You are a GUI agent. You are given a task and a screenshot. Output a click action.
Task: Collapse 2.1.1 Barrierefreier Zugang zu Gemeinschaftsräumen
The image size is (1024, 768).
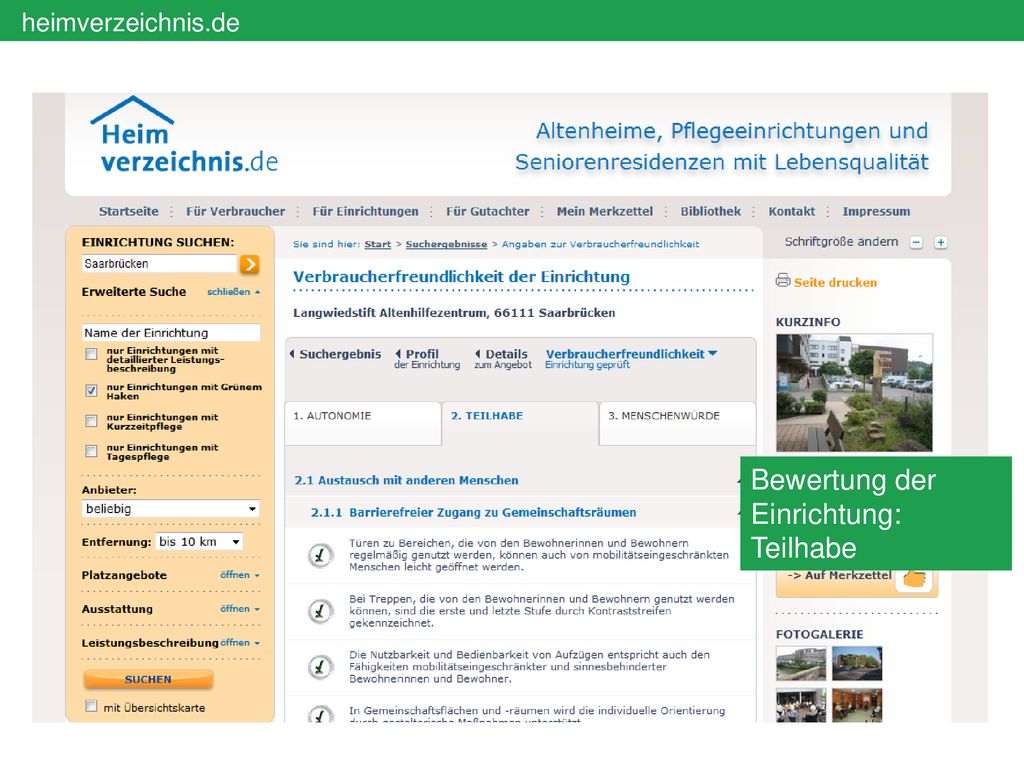[x=473, y=512]
